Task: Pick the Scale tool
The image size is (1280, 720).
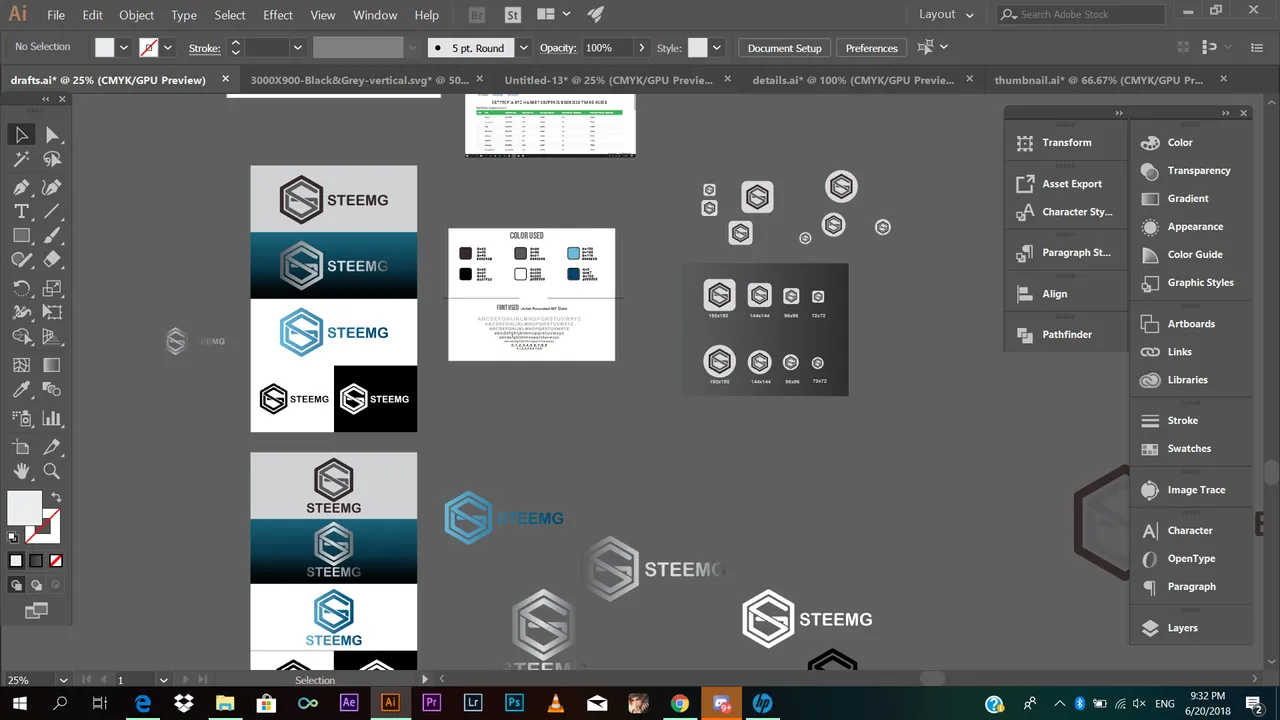Action: coord(52,288)
